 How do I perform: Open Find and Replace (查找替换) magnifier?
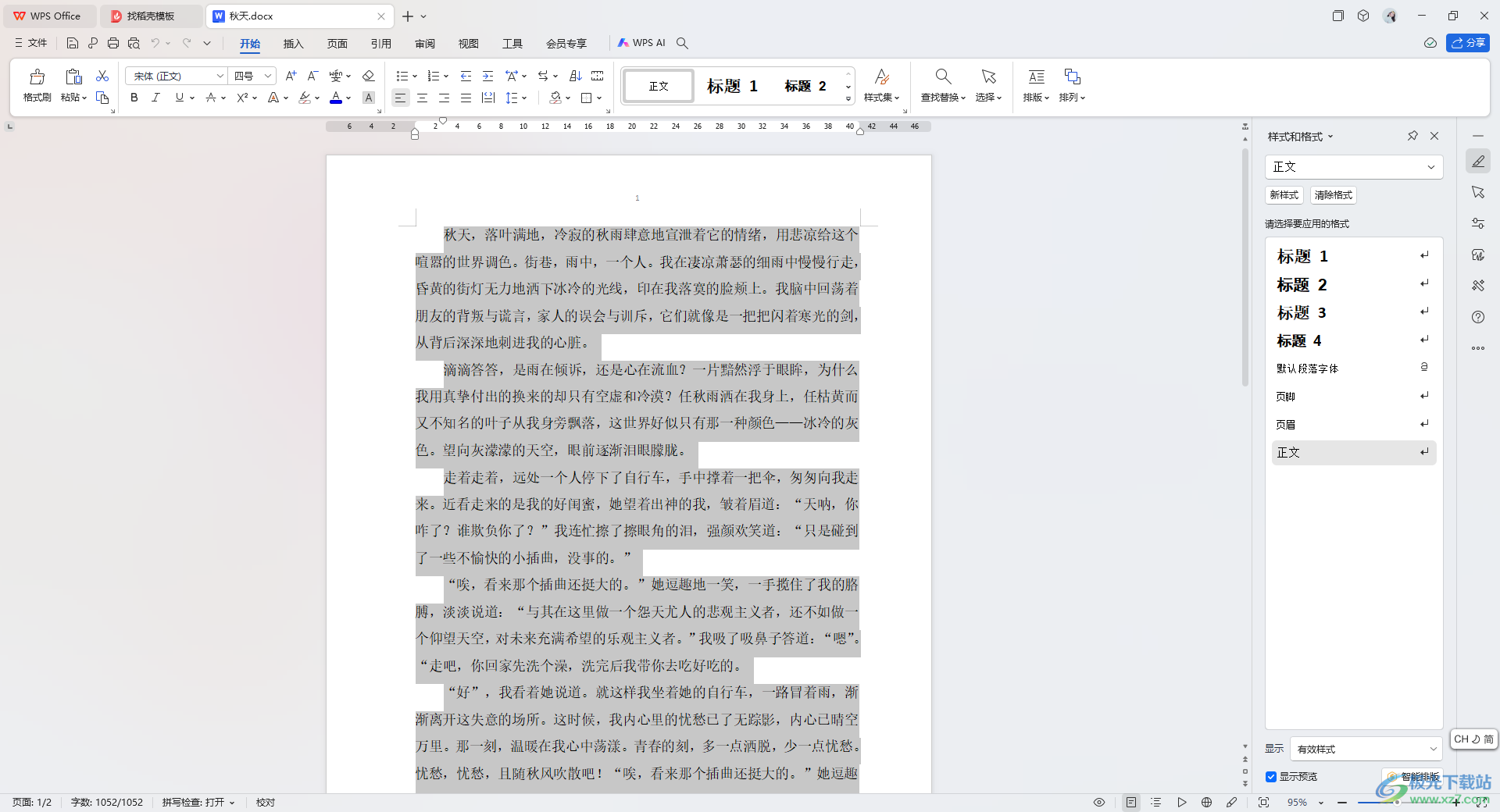943,77
